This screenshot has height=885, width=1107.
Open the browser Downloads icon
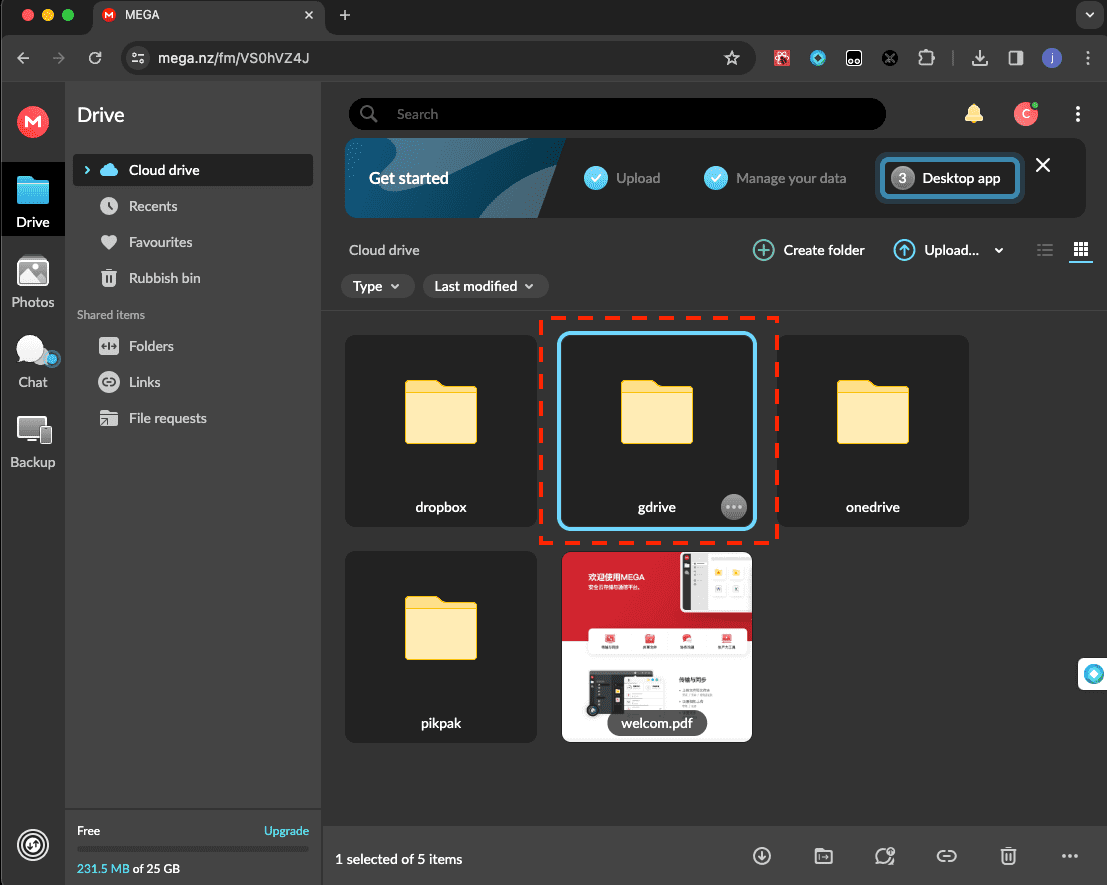click(x=980, y=58)
